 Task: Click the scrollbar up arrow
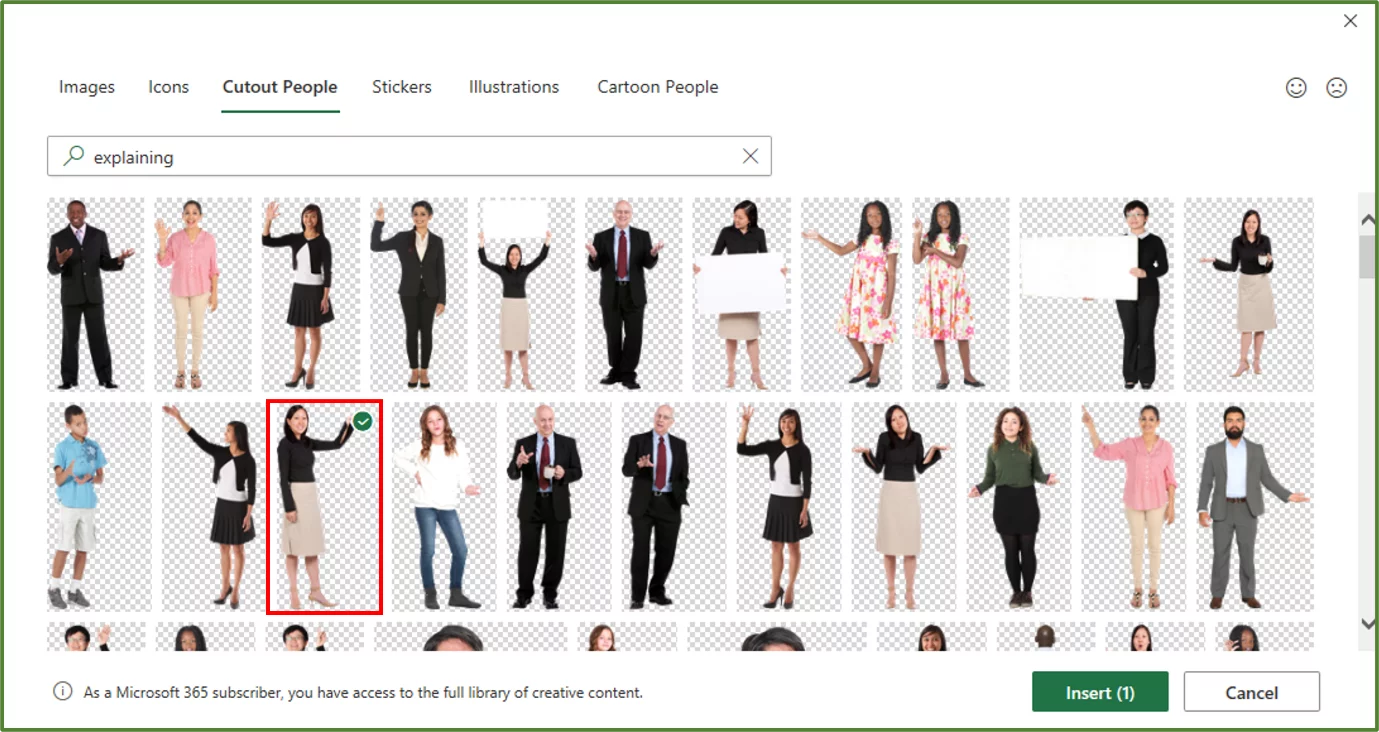pyautogui.click(x=1367, y=218)
